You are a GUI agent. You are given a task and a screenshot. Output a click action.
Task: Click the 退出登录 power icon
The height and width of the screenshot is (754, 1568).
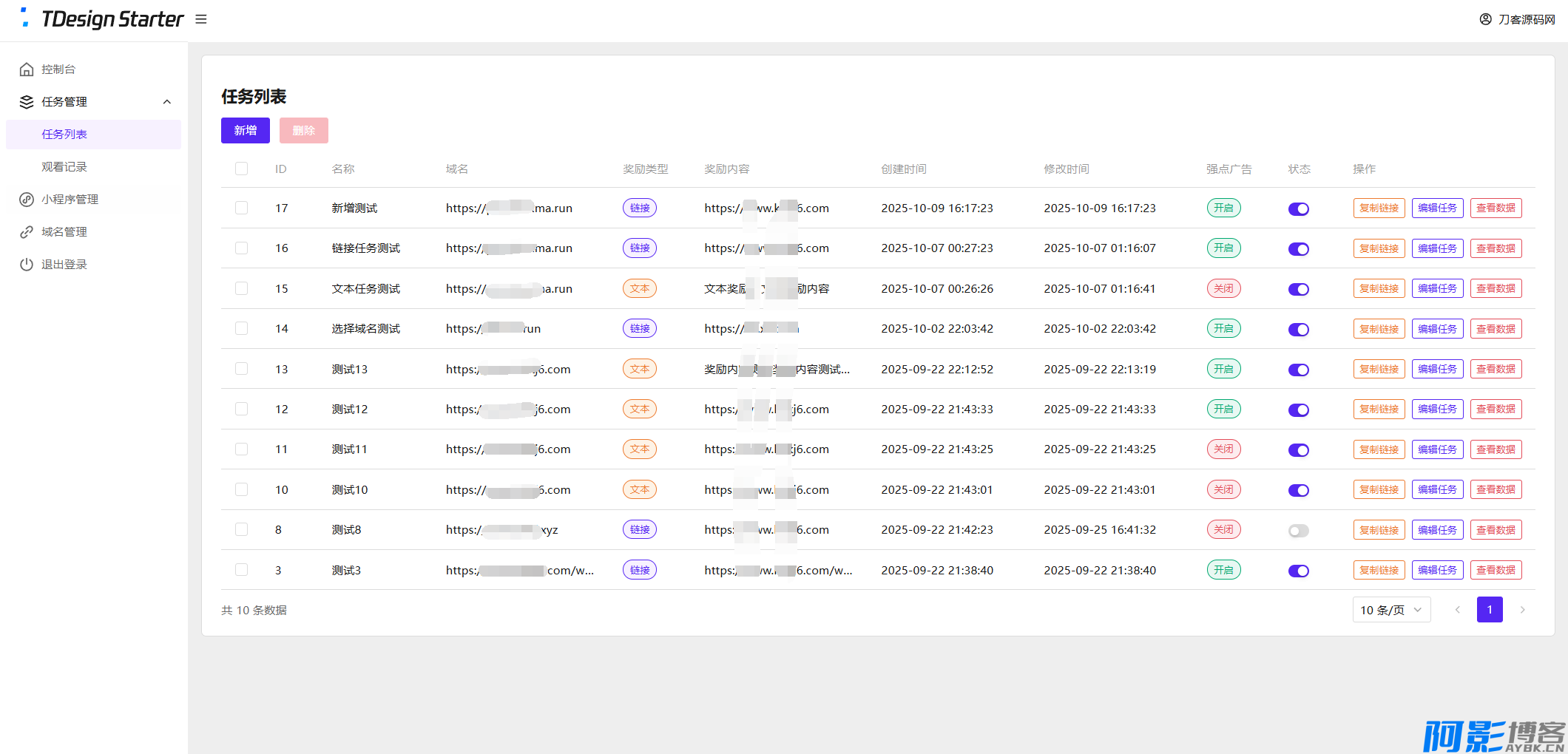(x=27, y=265)
